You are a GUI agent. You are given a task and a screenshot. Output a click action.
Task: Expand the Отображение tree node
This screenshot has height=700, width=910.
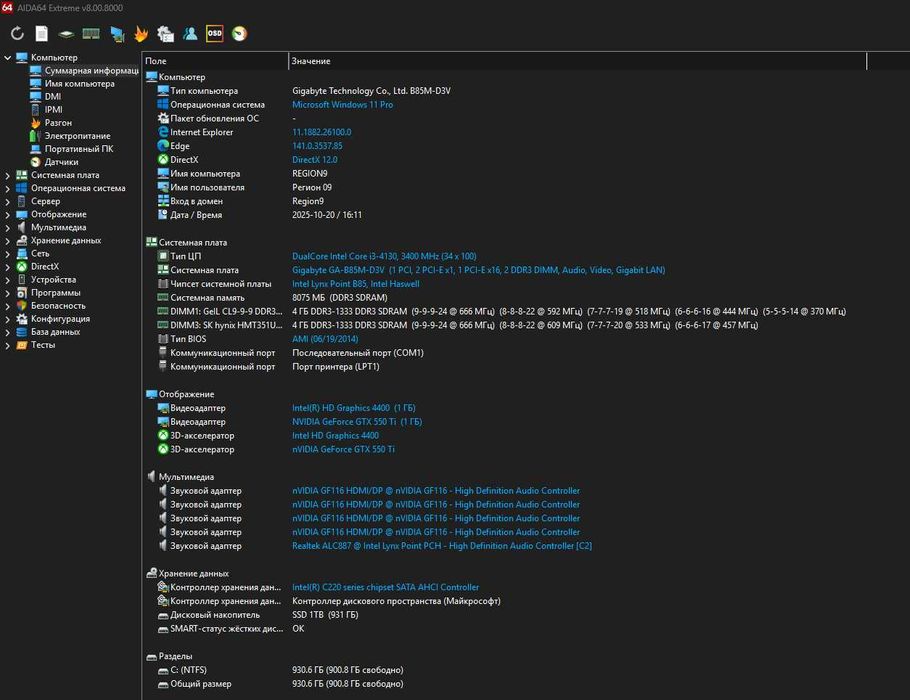coord(8,214)
